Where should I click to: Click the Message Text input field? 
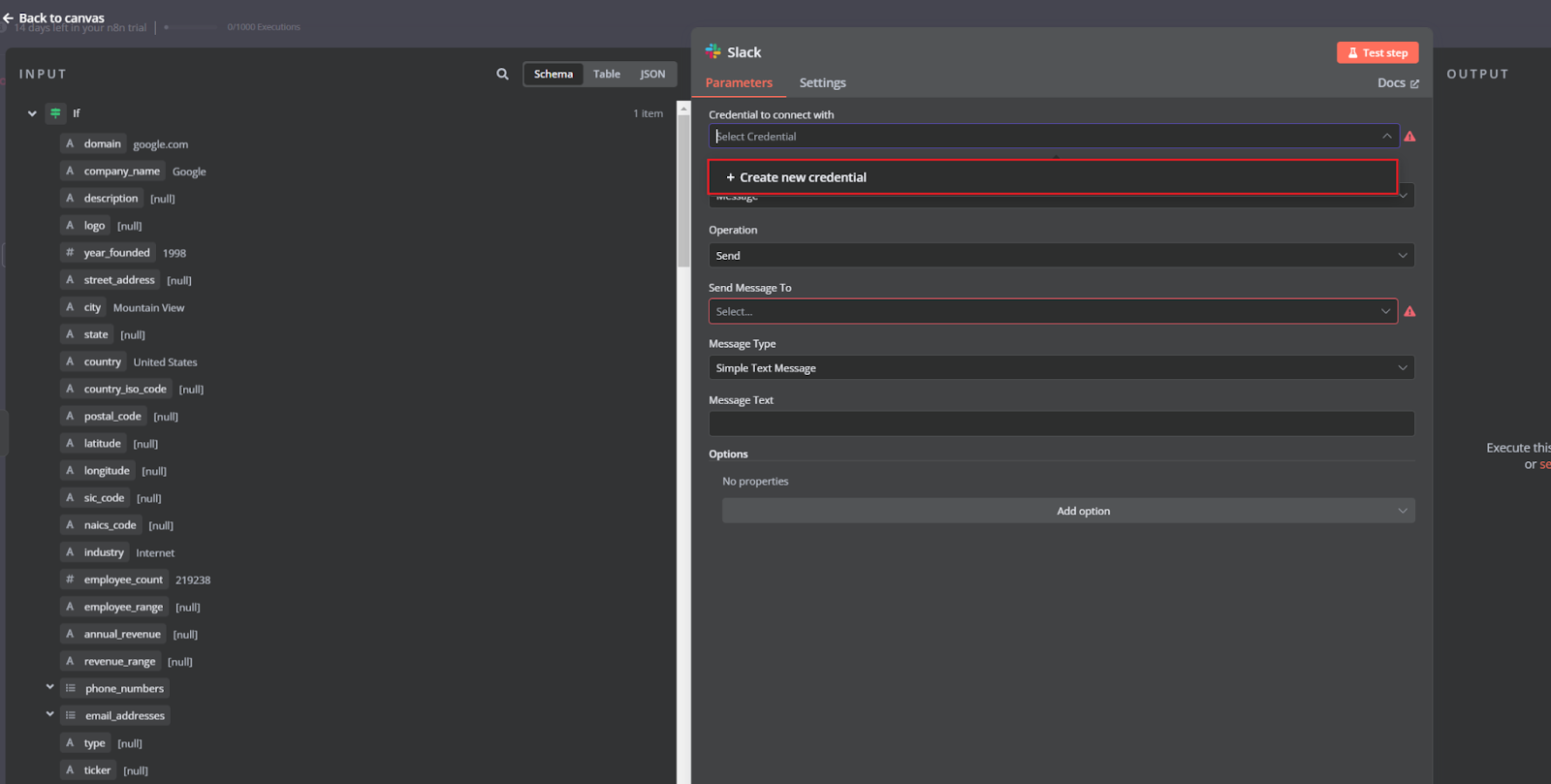click(1061, 423)
